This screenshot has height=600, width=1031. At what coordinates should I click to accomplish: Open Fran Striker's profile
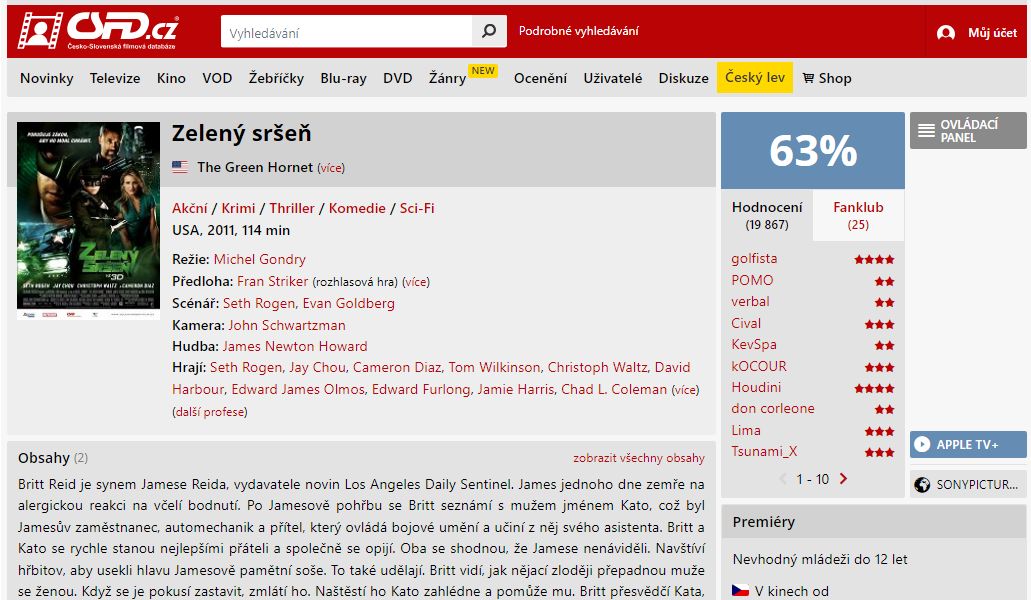pos(272,281)
